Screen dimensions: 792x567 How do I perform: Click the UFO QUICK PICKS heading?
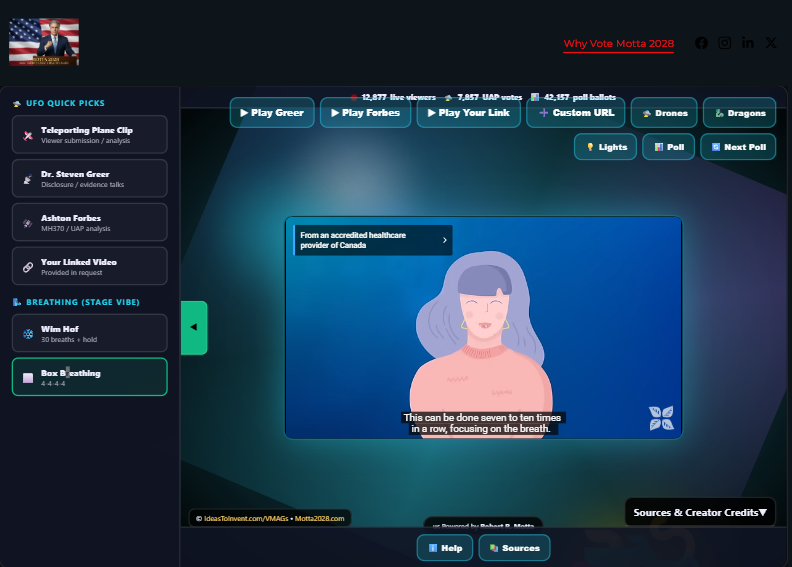[59, 103]
